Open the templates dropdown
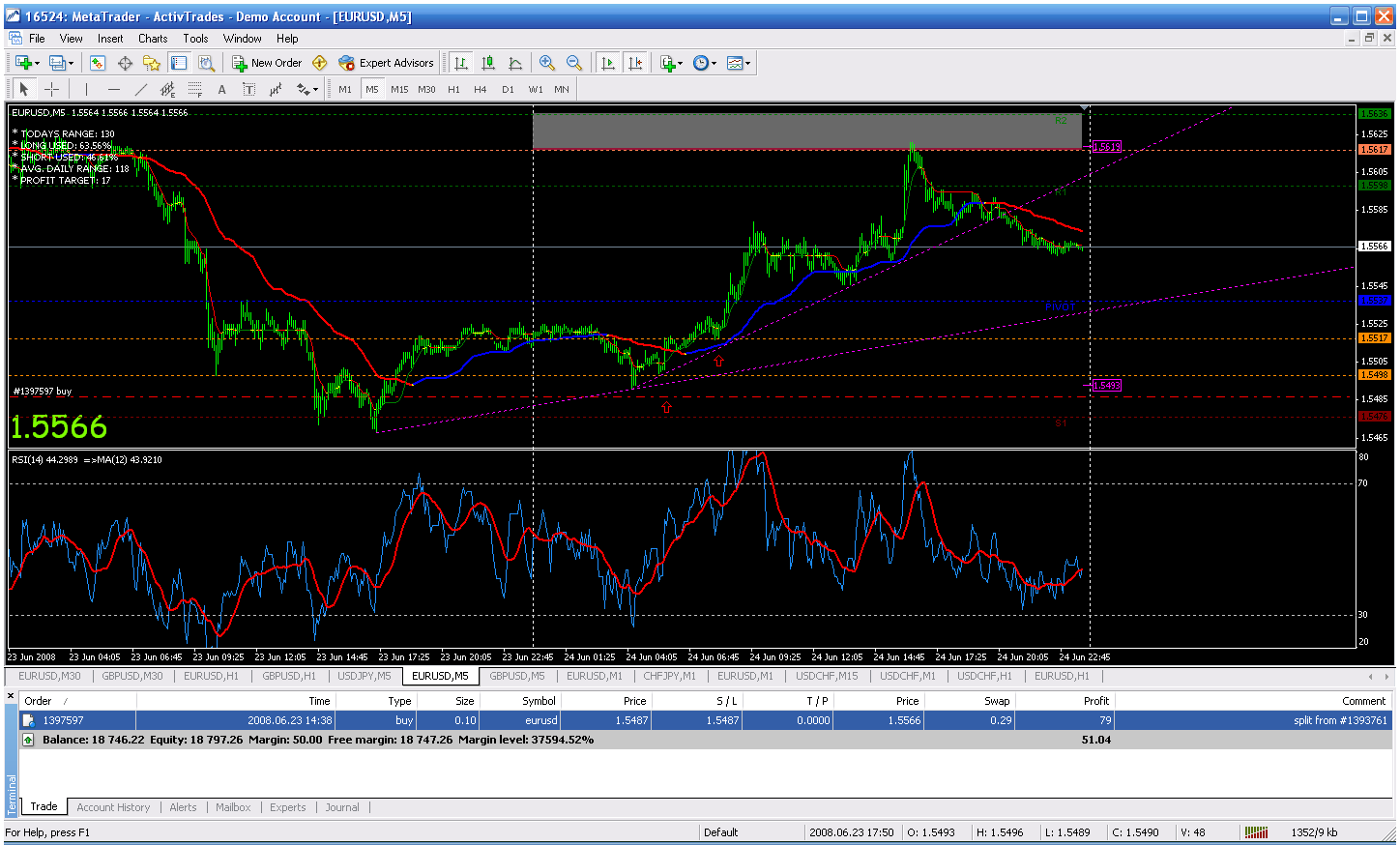1400x845 pixels. [x=747, y=63]
